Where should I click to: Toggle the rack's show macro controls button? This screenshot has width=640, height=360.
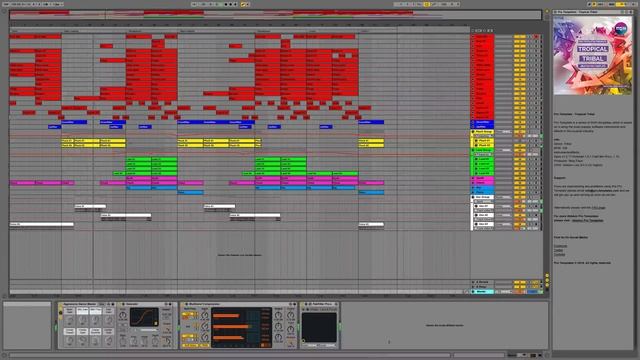pos(60,307)
